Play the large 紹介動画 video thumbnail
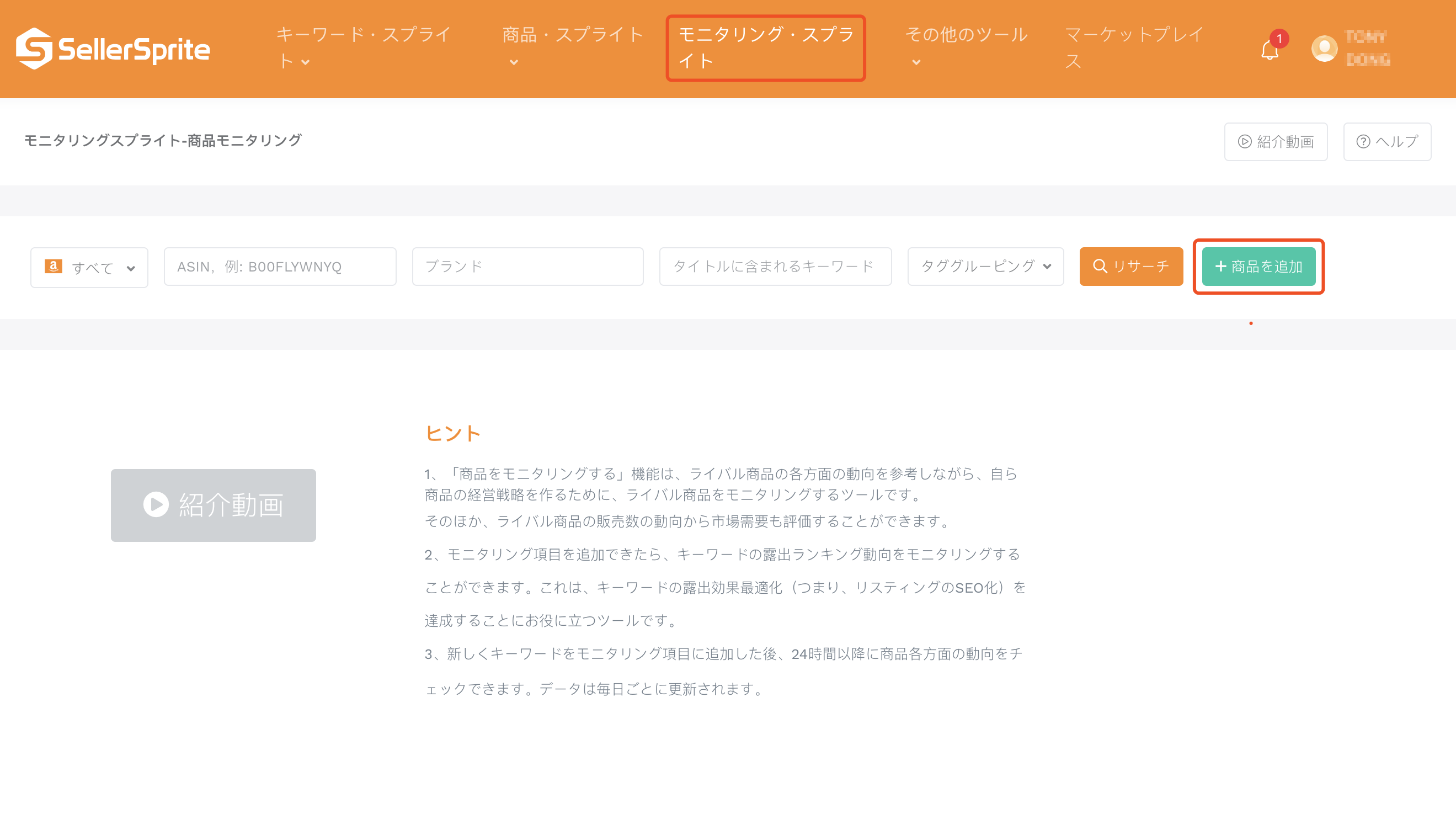 click(x=213, y=505)
